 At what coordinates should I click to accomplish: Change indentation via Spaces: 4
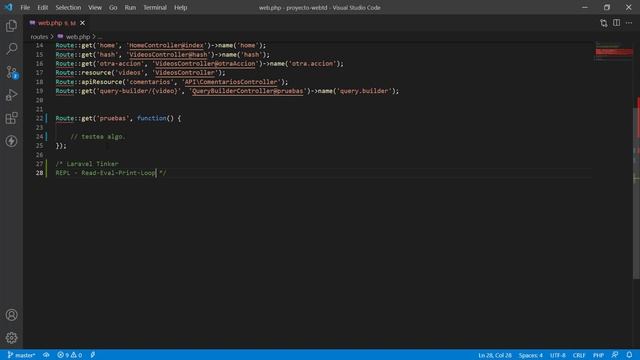(531, 355)
